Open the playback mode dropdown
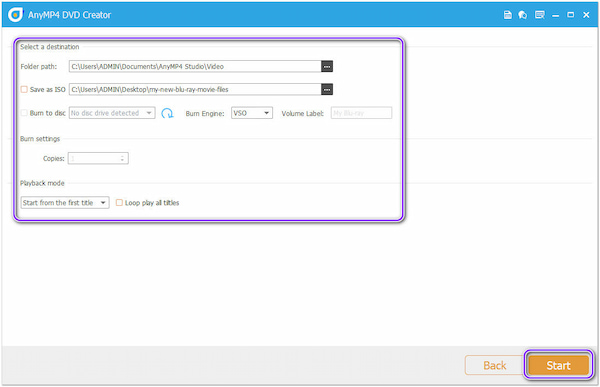Viewport: 600px width, 387px height. click(65, 202)
